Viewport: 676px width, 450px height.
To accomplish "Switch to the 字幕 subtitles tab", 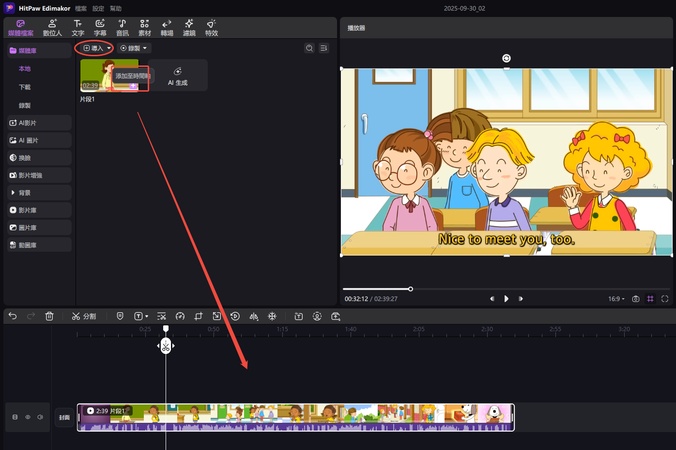I will point(100,27).
